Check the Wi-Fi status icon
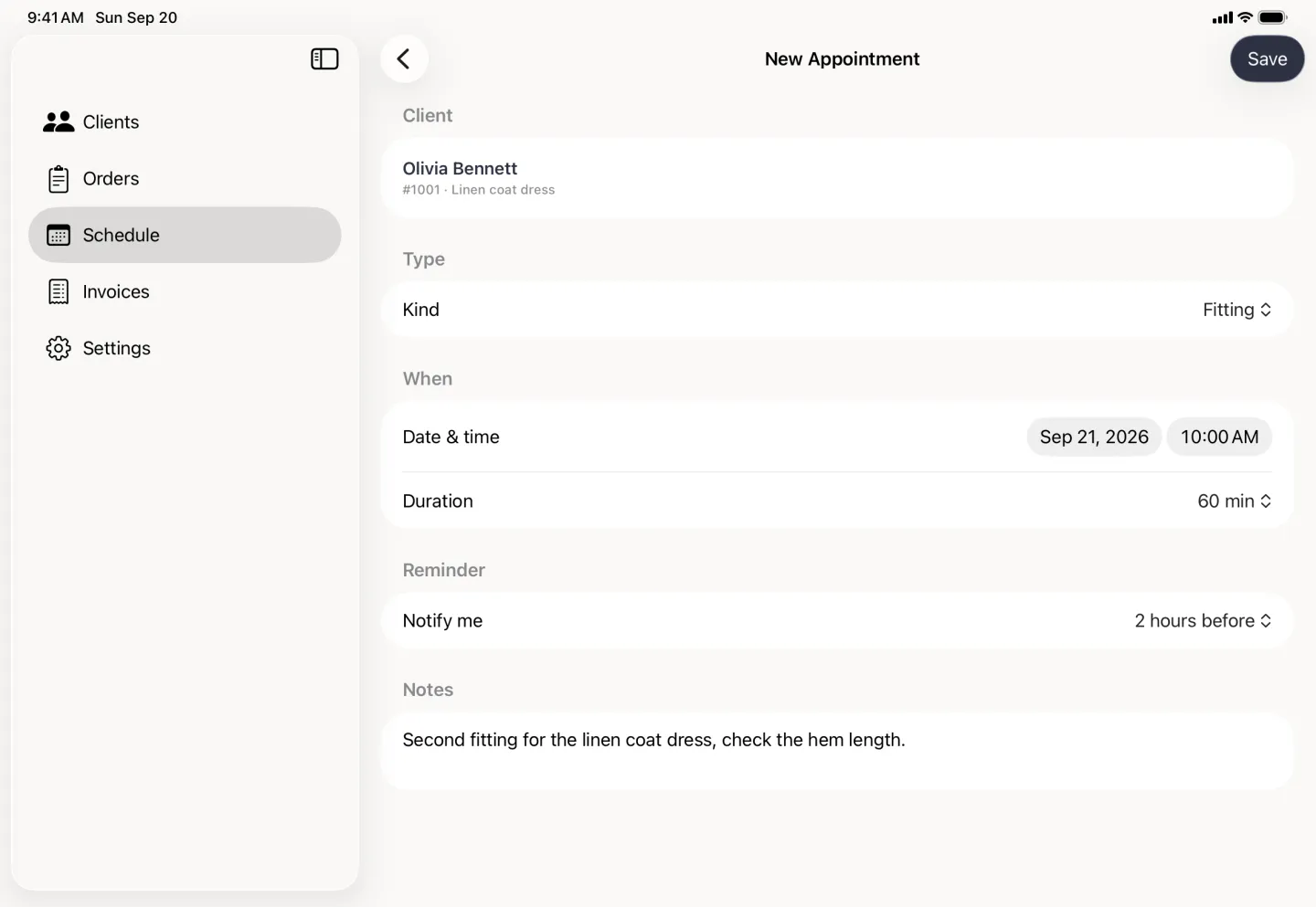Image resolution: width=1316 pixels, height=907 pixels. coord(1245,17)
